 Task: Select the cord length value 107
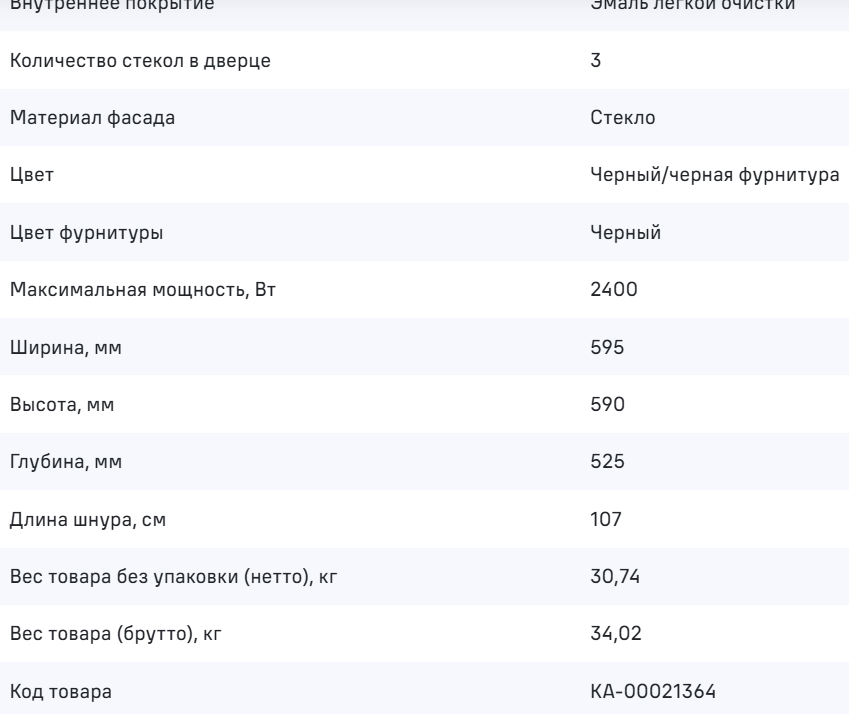point(606,520)
